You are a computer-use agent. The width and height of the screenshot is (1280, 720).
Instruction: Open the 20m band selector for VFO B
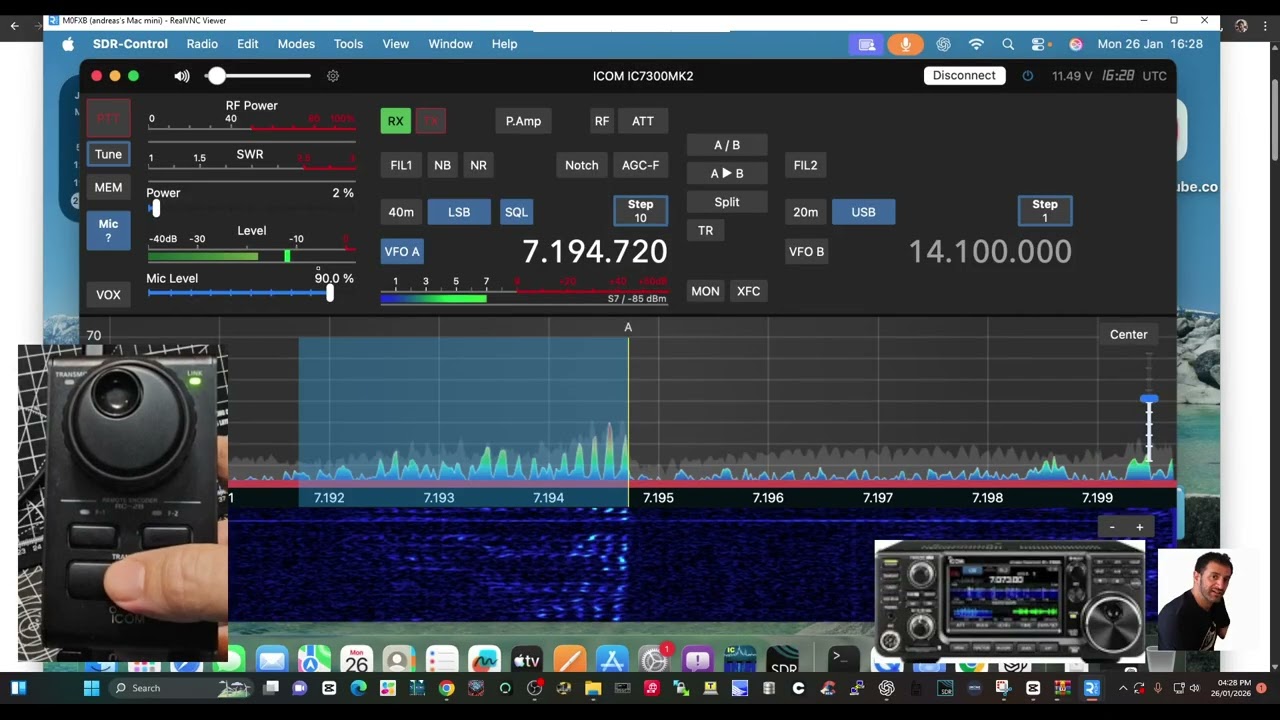805,212
